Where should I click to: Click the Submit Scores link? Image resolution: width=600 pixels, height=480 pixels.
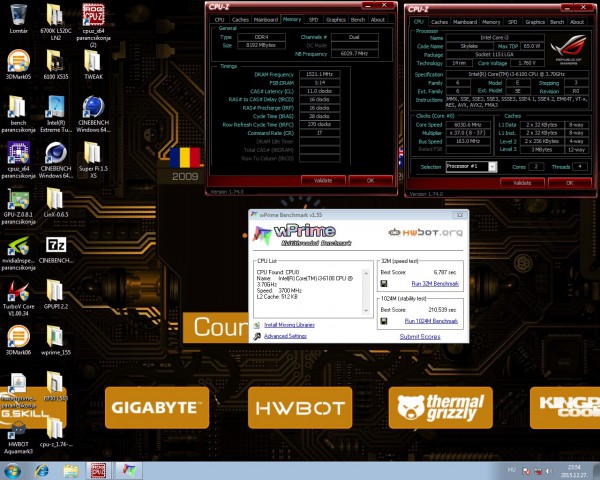coord(420,336)
